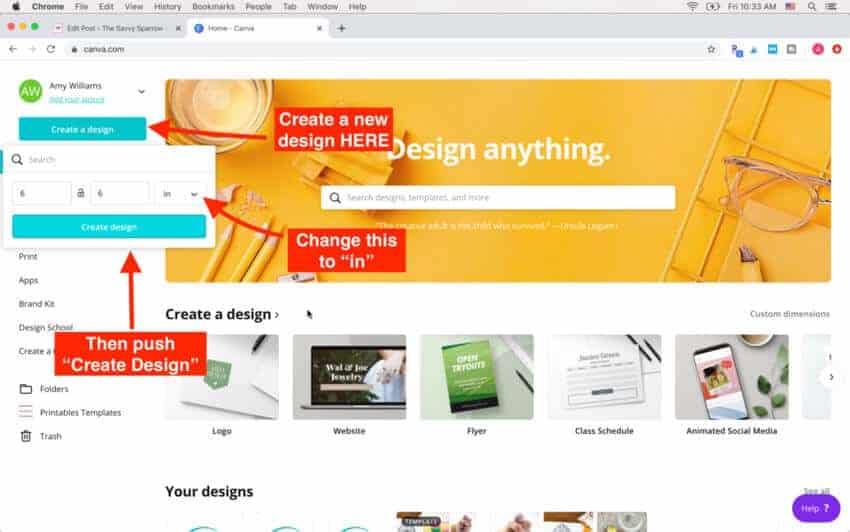The image size is (850, 532).
Task: Select the Flyer design thumbnail
Action: pyautogui.click(x=476, y=377)
